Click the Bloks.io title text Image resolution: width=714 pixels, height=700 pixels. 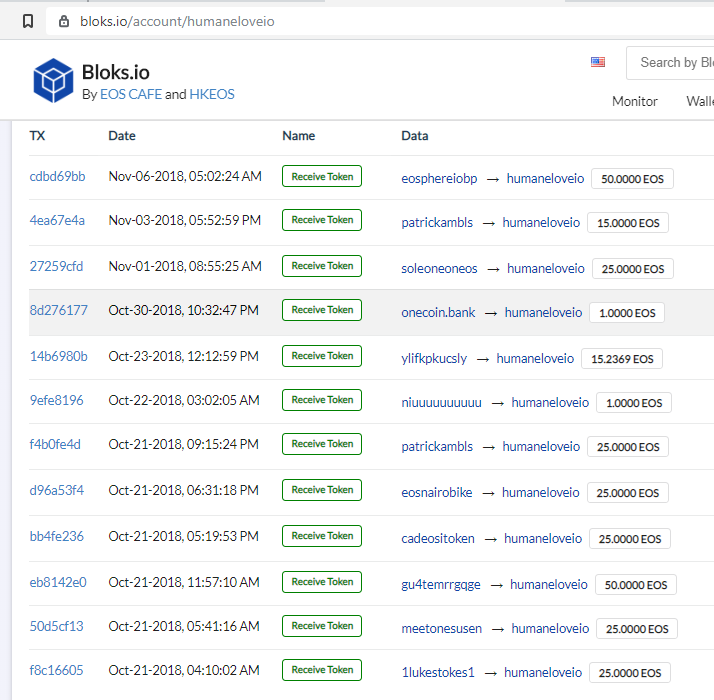coord(116,72)
